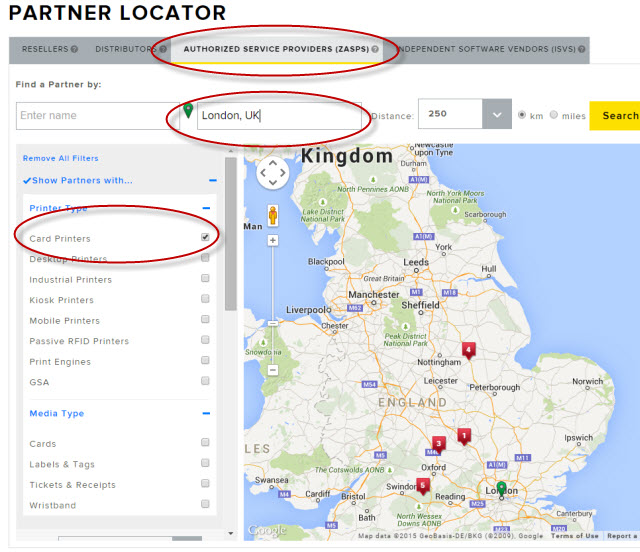Click the Ipswich label on map

(x=578, y=438)
